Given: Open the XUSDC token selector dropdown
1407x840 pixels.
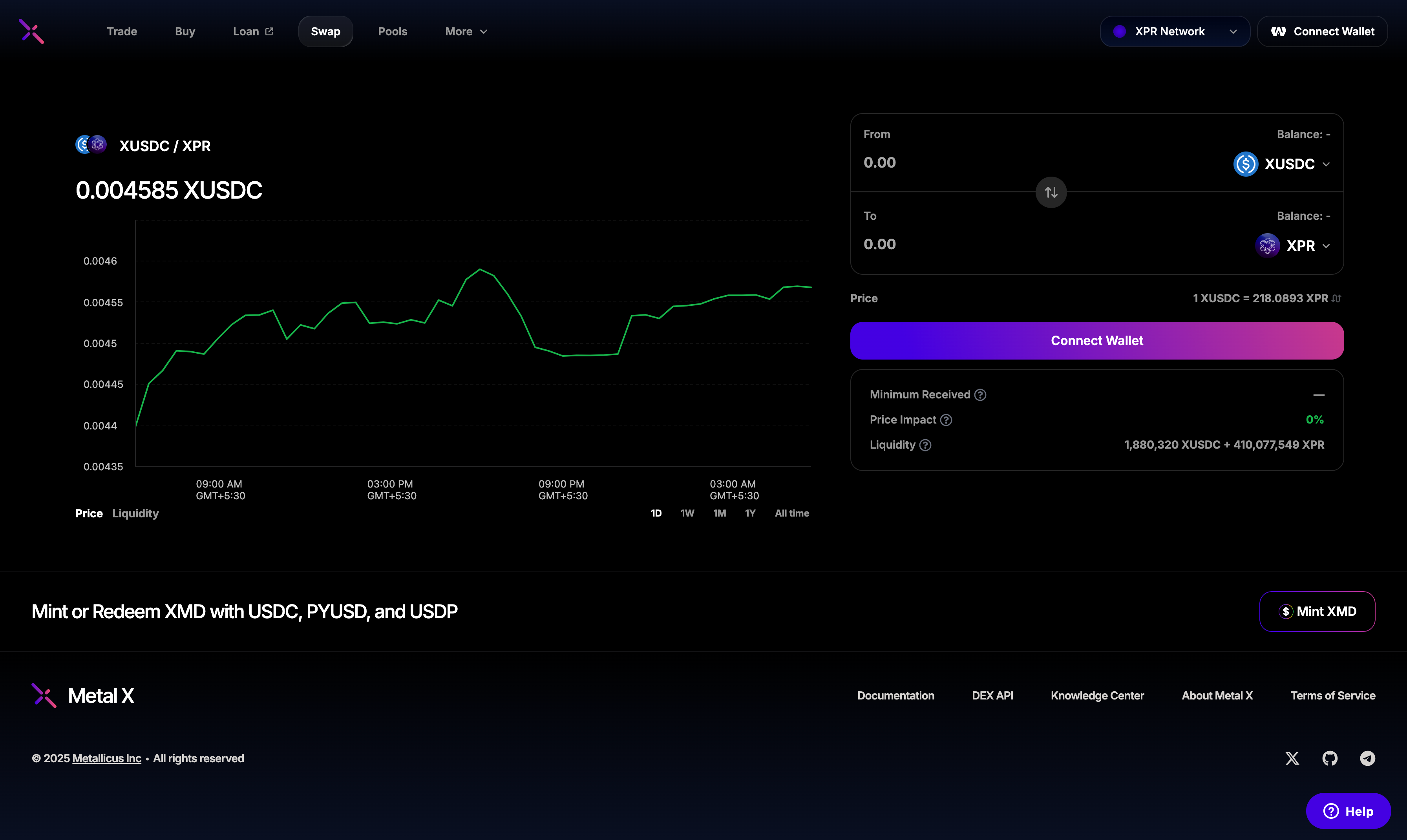Looking at the screenshot, I should (x=1282, y=164).
